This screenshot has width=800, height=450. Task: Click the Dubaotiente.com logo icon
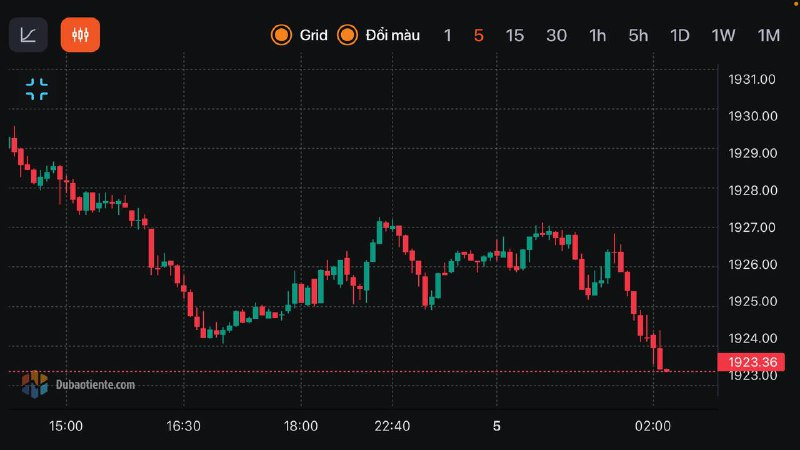[x=35, y=383]
